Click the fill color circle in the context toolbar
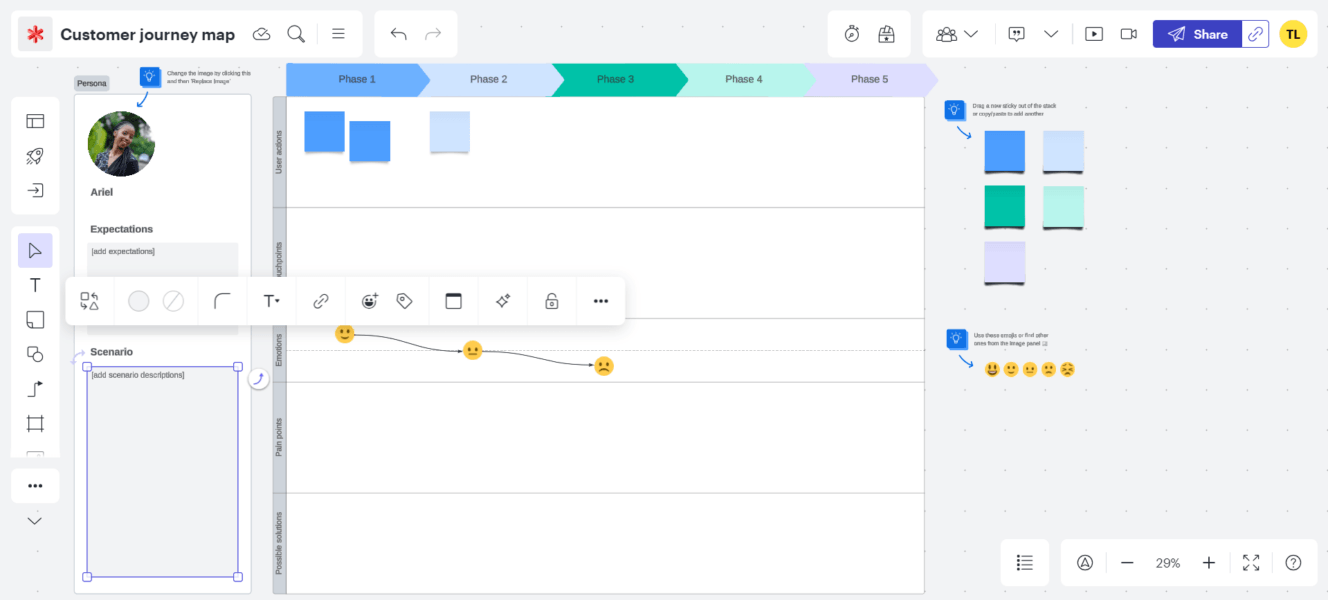Screen dimensions: 1328x600 click(138, 300)
